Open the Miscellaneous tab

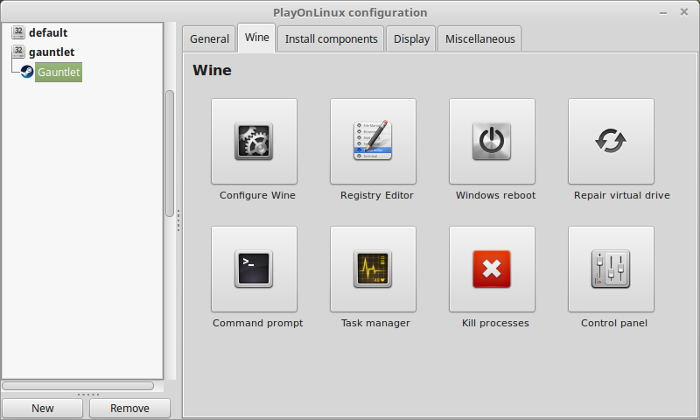[480, 39]
